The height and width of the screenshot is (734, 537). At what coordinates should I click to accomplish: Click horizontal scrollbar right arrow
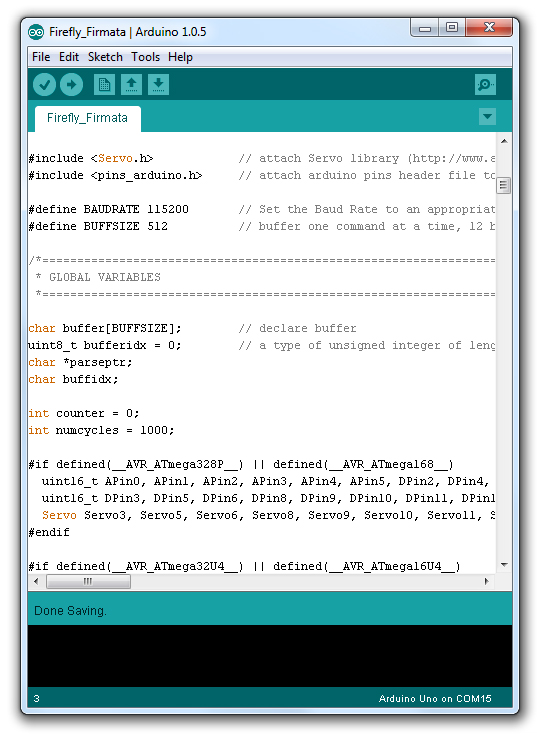click(x=487, y=581)
